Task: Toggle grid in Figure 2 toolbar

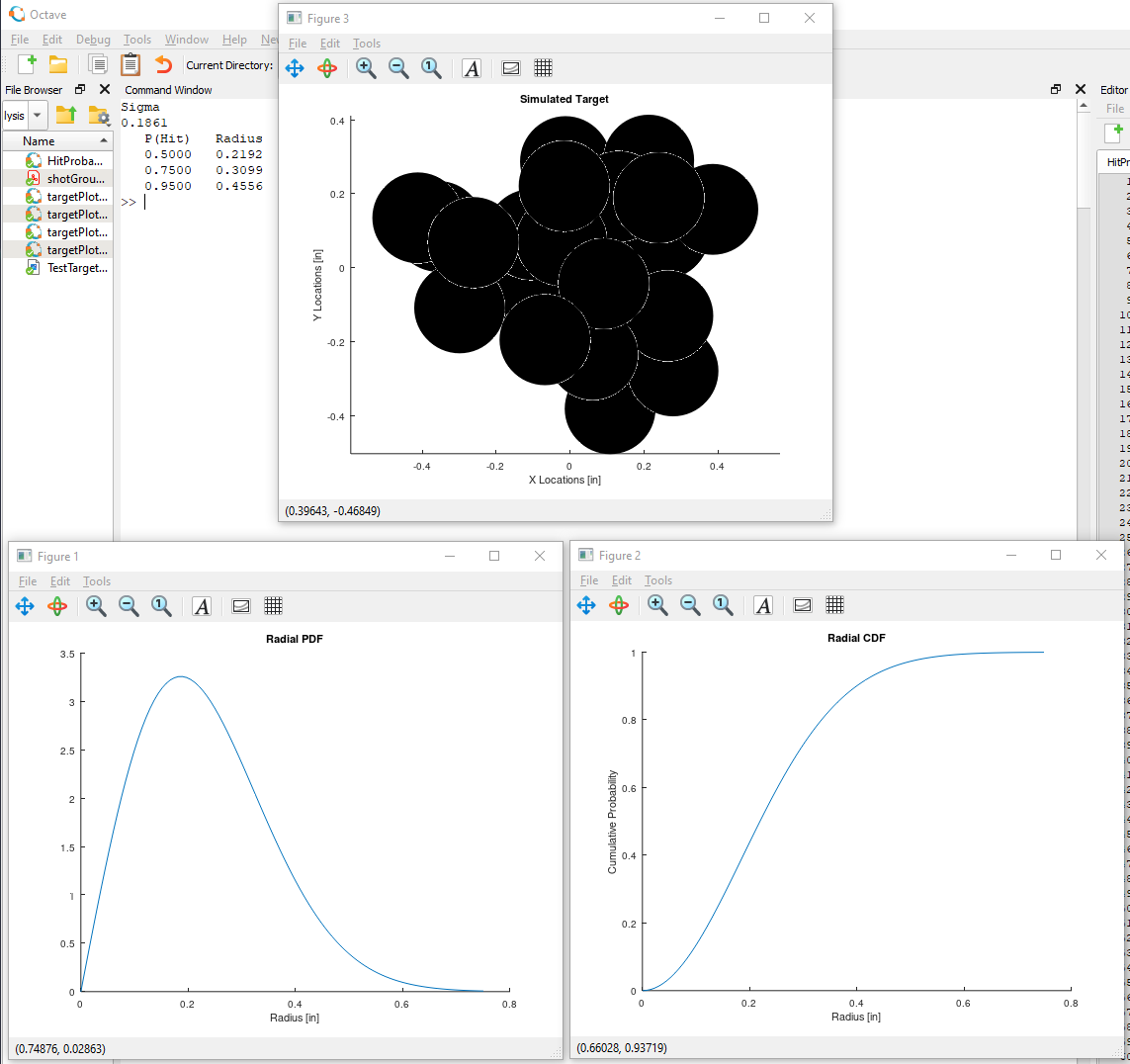Action: pyautogui.click(x=834, y=605)
